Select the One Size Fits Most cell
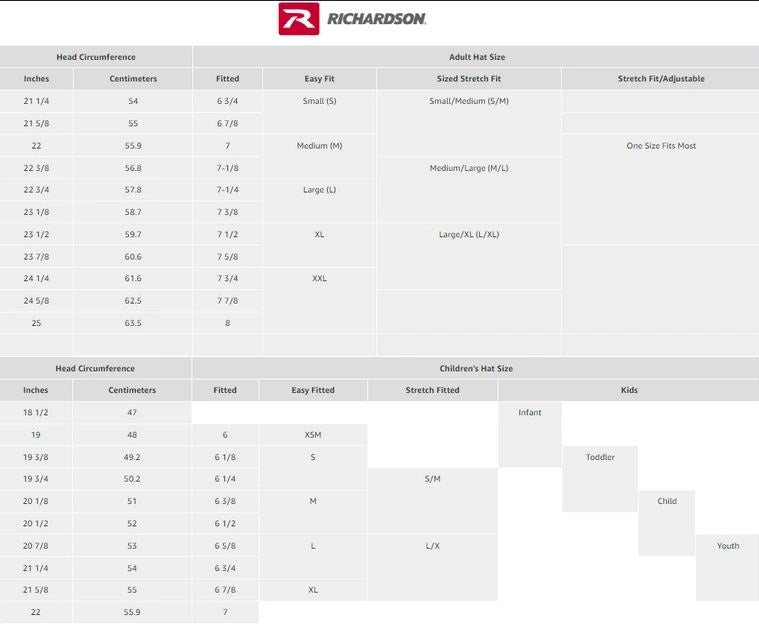Viewport: 759px width, 624px height. click(661, 146)
